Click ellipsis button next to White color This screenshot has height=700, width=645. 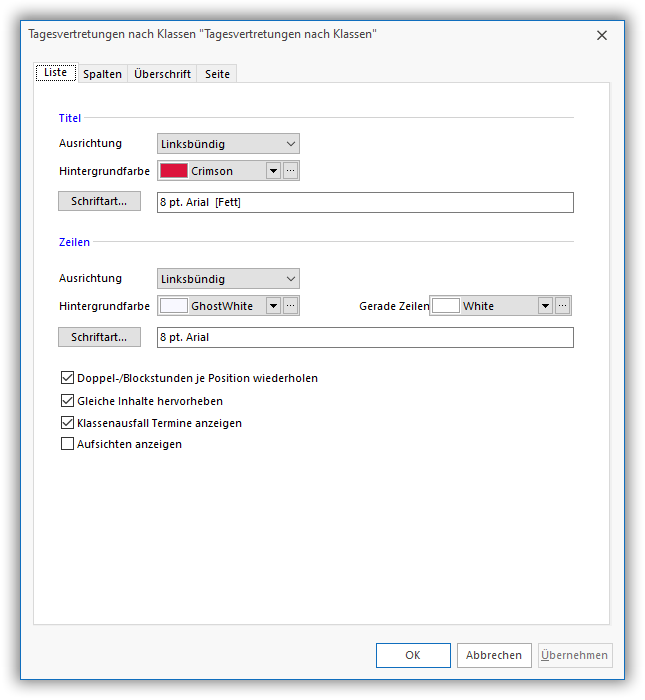[563, 306]
